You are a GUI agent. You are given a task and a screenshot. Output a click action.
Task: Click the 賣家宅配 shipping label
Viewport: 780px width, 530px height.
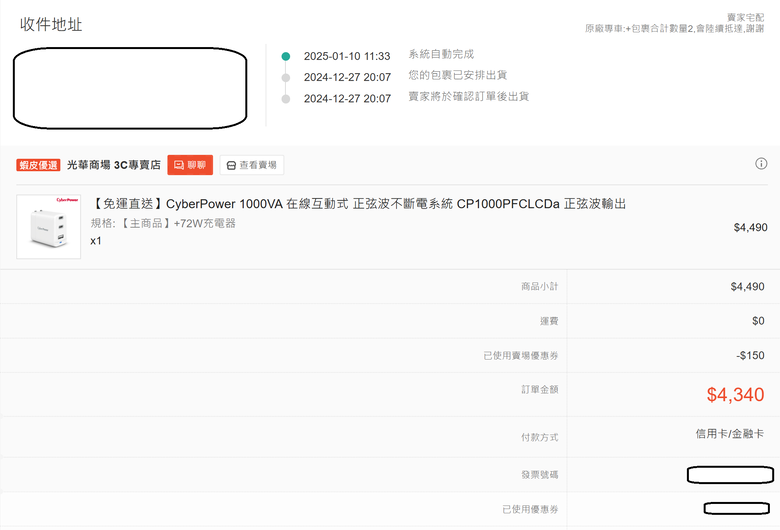click(x=745, y=17)
